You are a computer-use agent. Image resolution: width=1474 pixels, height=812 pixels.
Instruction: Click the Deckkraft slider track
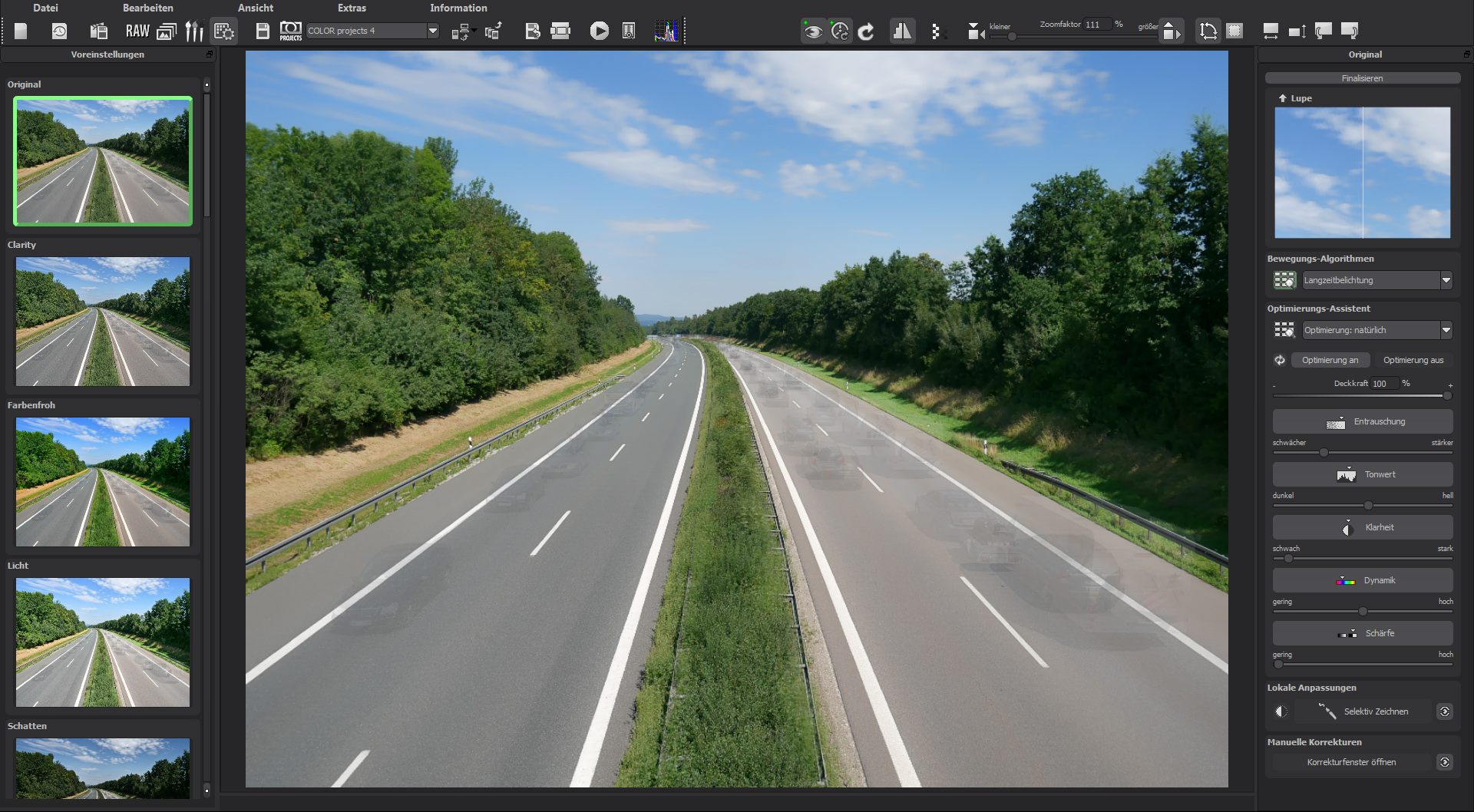click(x=1363, y=396)
